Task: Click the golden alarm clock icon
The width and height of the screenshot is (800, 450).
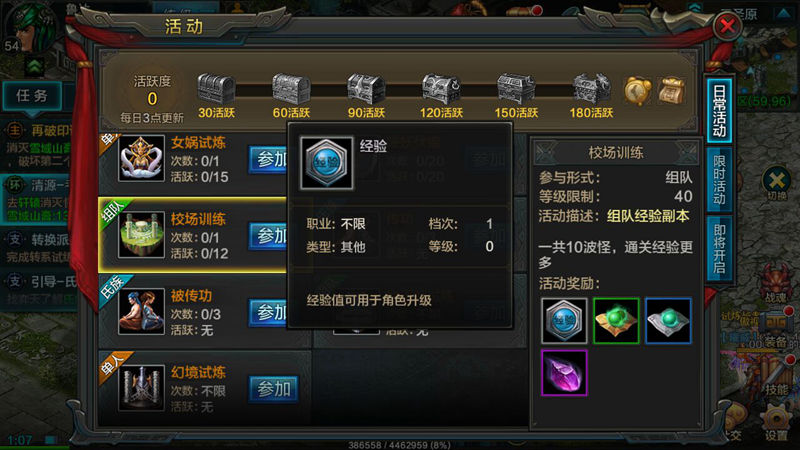Action: point(638,91)
